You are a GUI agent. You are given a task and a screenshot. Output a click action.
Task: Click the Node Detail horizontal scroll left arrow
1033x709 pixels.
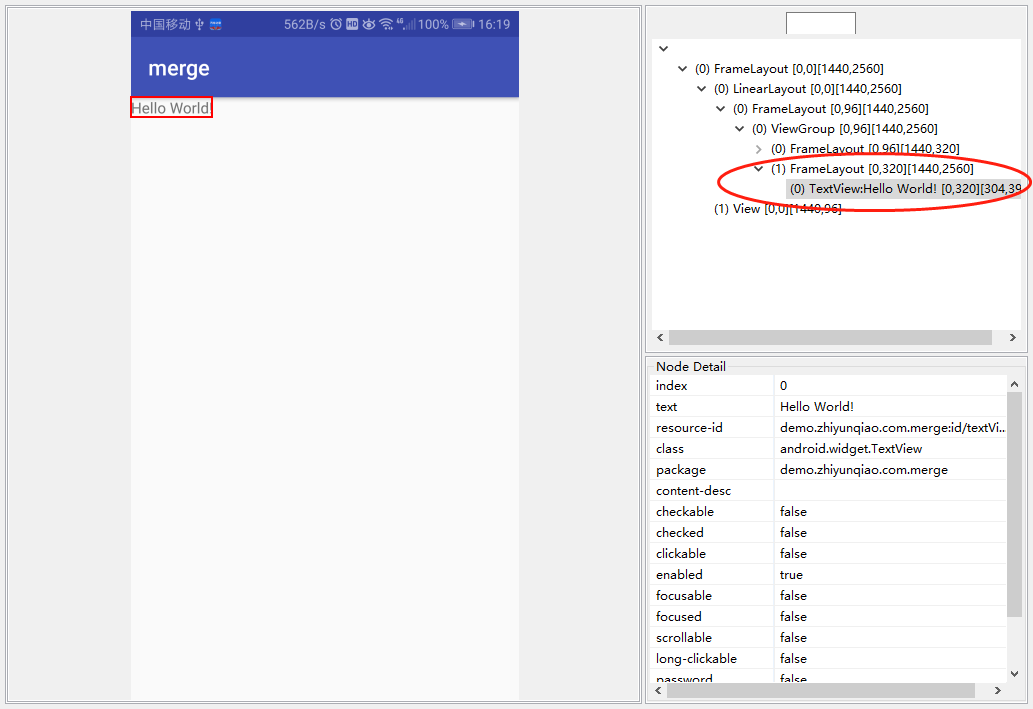click(658, 691)
